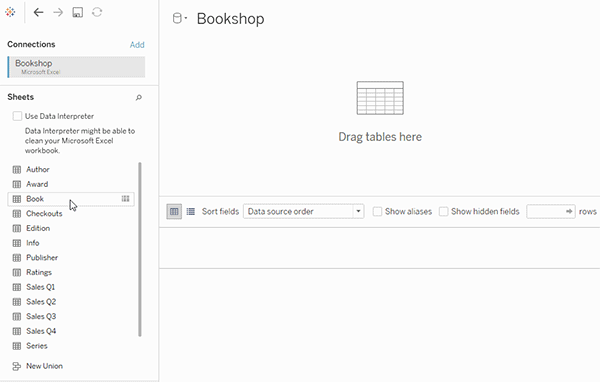Open the data source cylinder icon menu

coord(179,18)
